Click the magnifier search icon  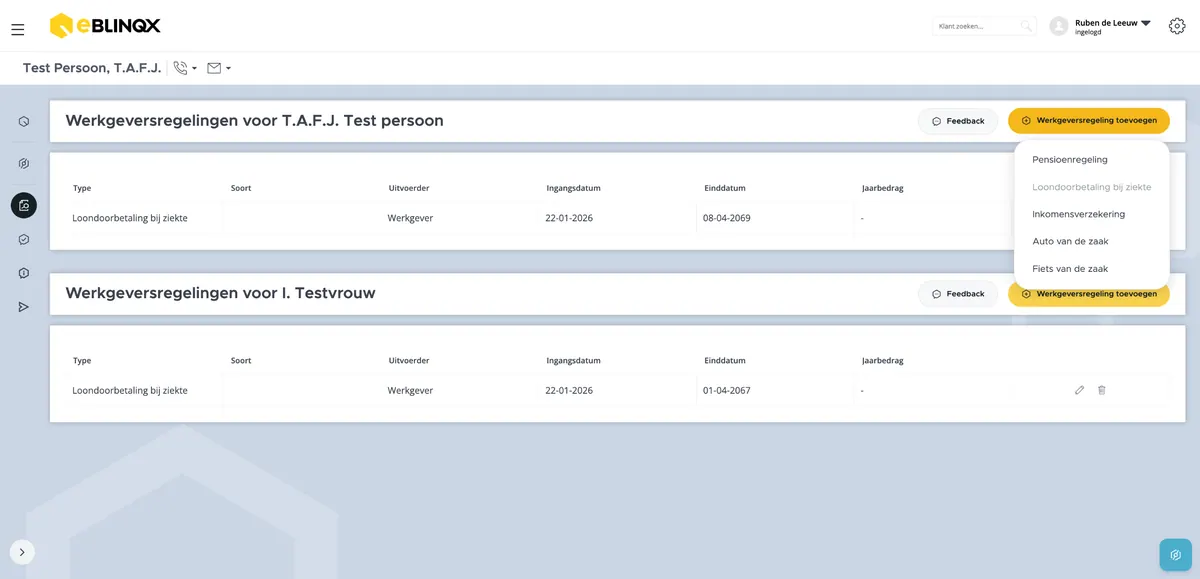coord(1026,26)
